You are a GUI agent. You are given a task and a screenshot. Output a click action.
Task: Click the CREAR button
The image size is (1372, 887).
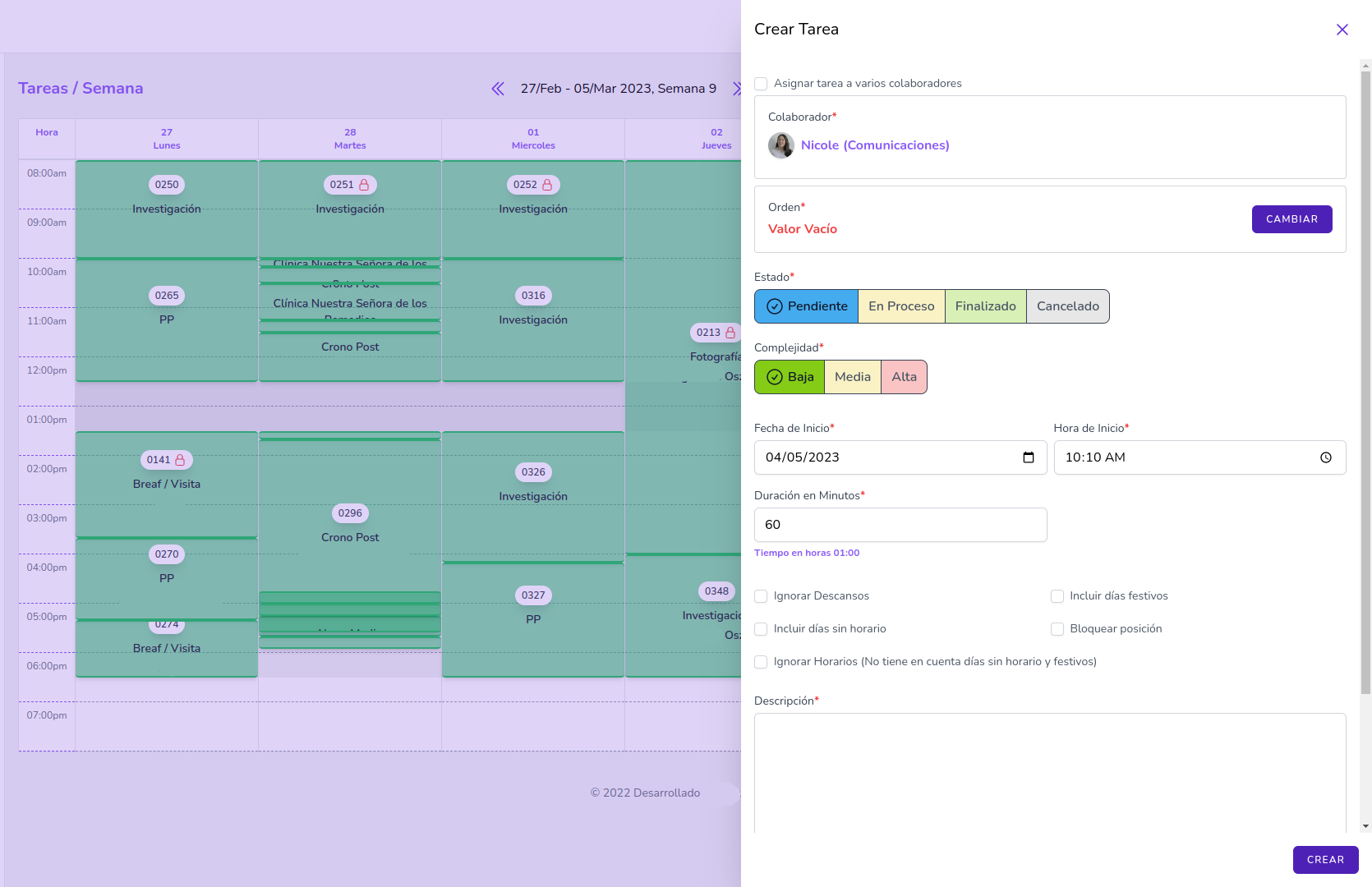(x=1324, y=860)
